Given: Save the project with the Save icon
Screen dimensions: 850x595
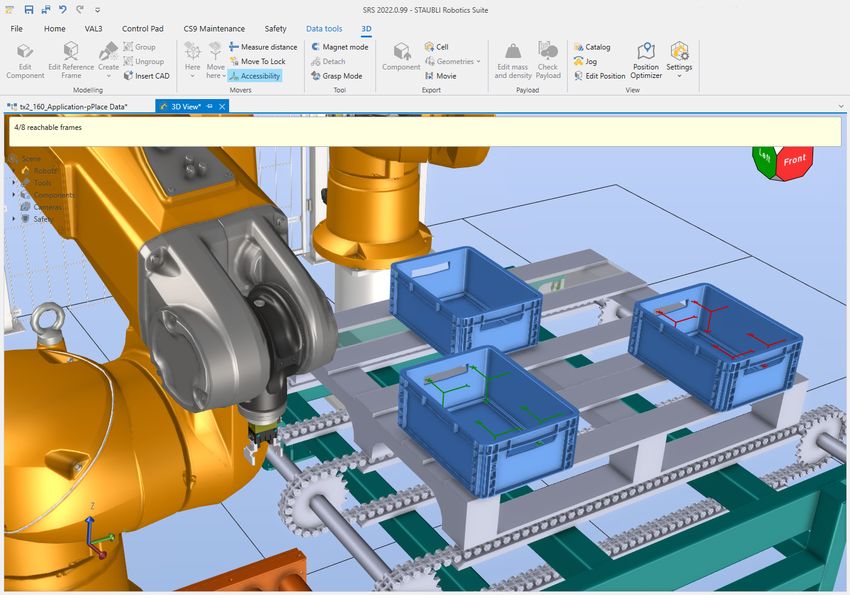Looking at the screenshot, I should click(29, 9).
